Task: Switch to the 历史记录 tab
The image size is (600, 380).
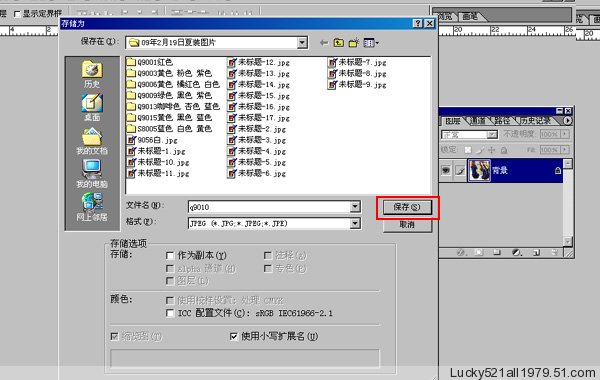Action: (535, 121)
